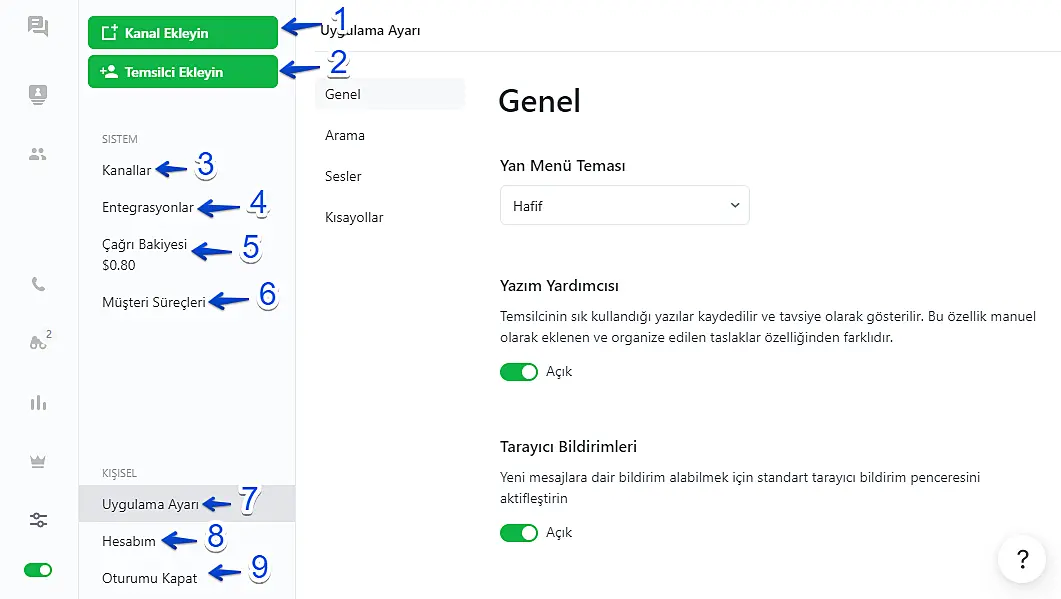Switch to the Arama settings tab
Viewport: 1061px width, 599px height.
(345, 135)
